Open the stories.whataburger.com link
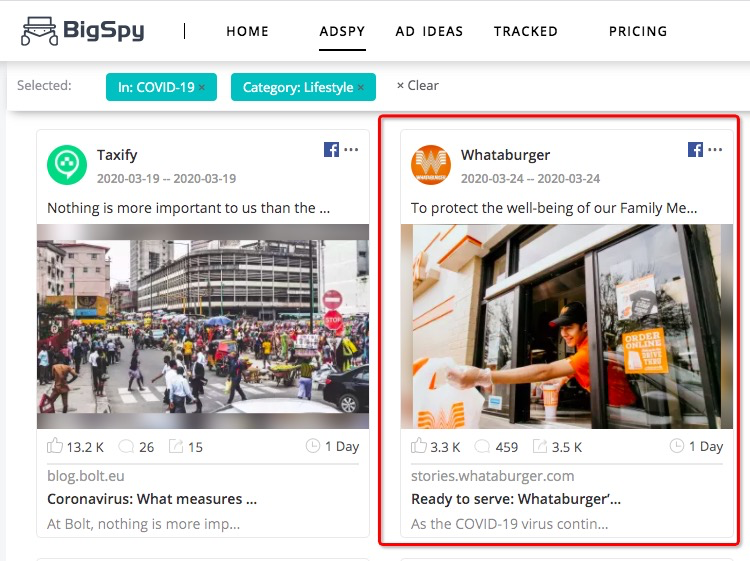Image resolution: width=750 pixels, height=561 pixels. pos(493,476)
